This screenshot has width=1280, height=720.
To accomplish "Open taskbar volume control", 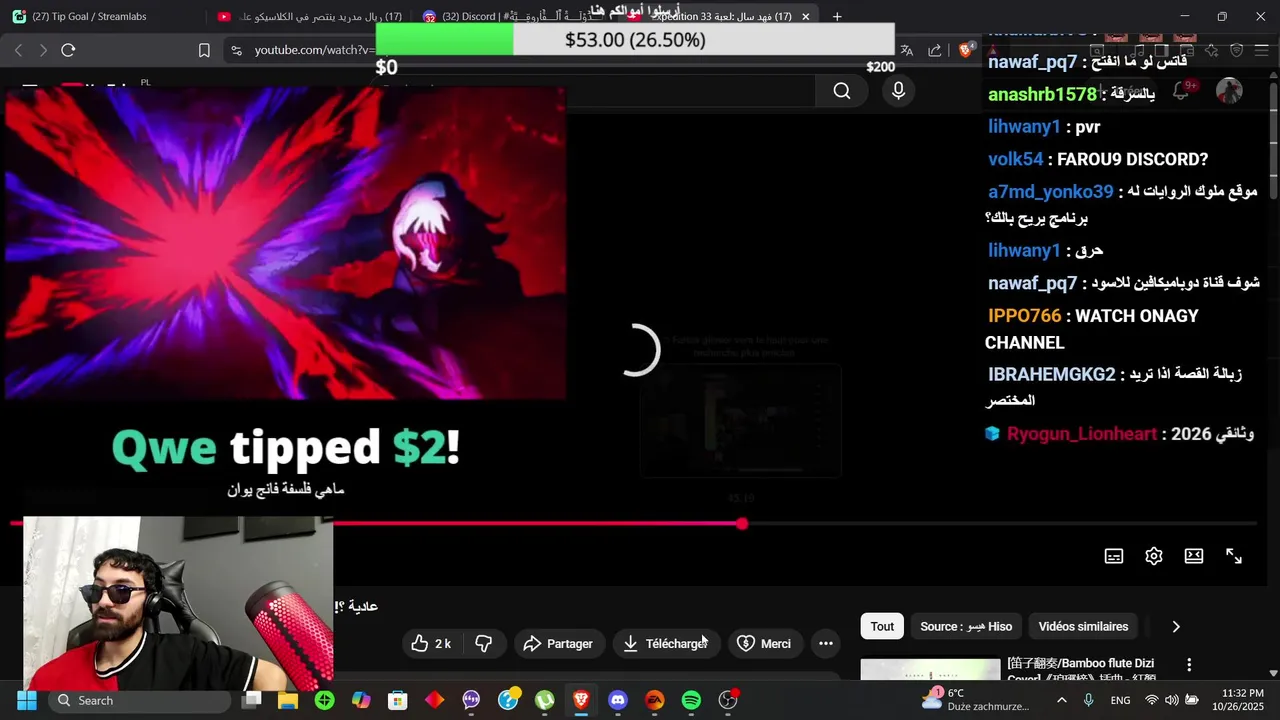I will pos(1171,700).
